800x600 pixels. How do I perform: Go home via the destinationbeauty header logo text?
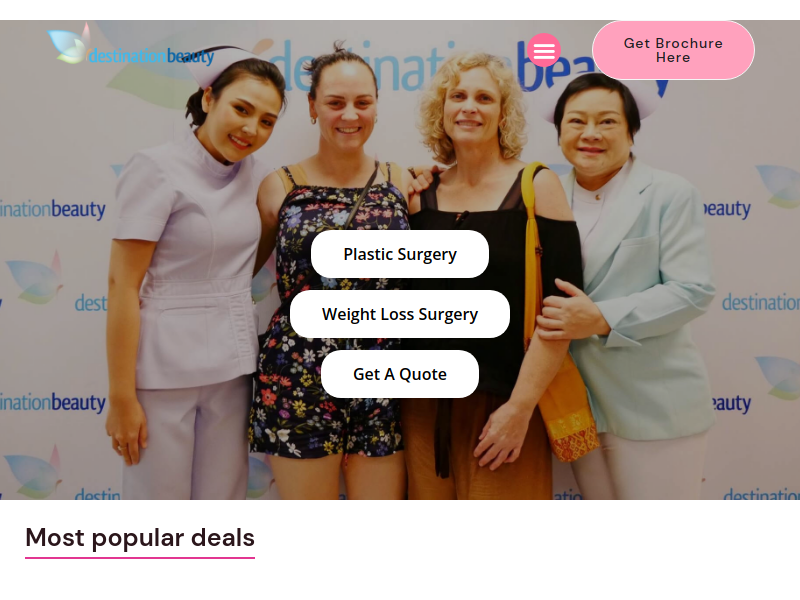pyautogui.click(x=151, y=56)
